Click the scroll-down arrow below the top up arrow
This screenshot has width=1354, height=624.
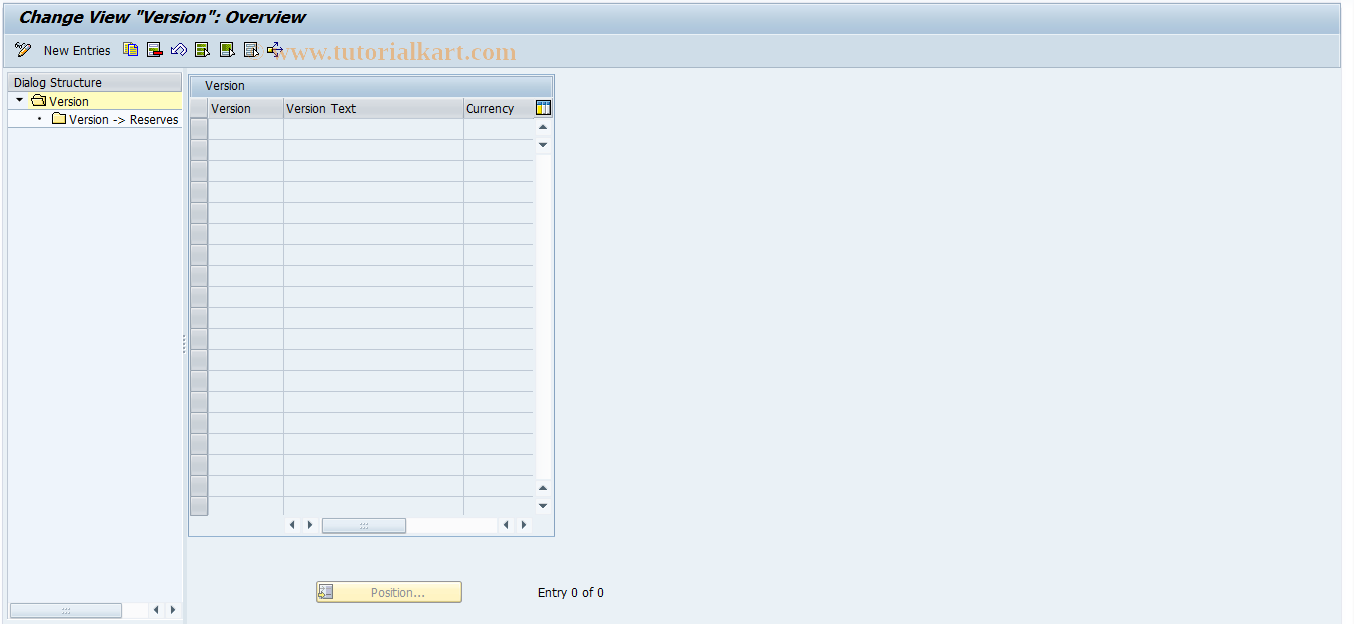point(543,145)
